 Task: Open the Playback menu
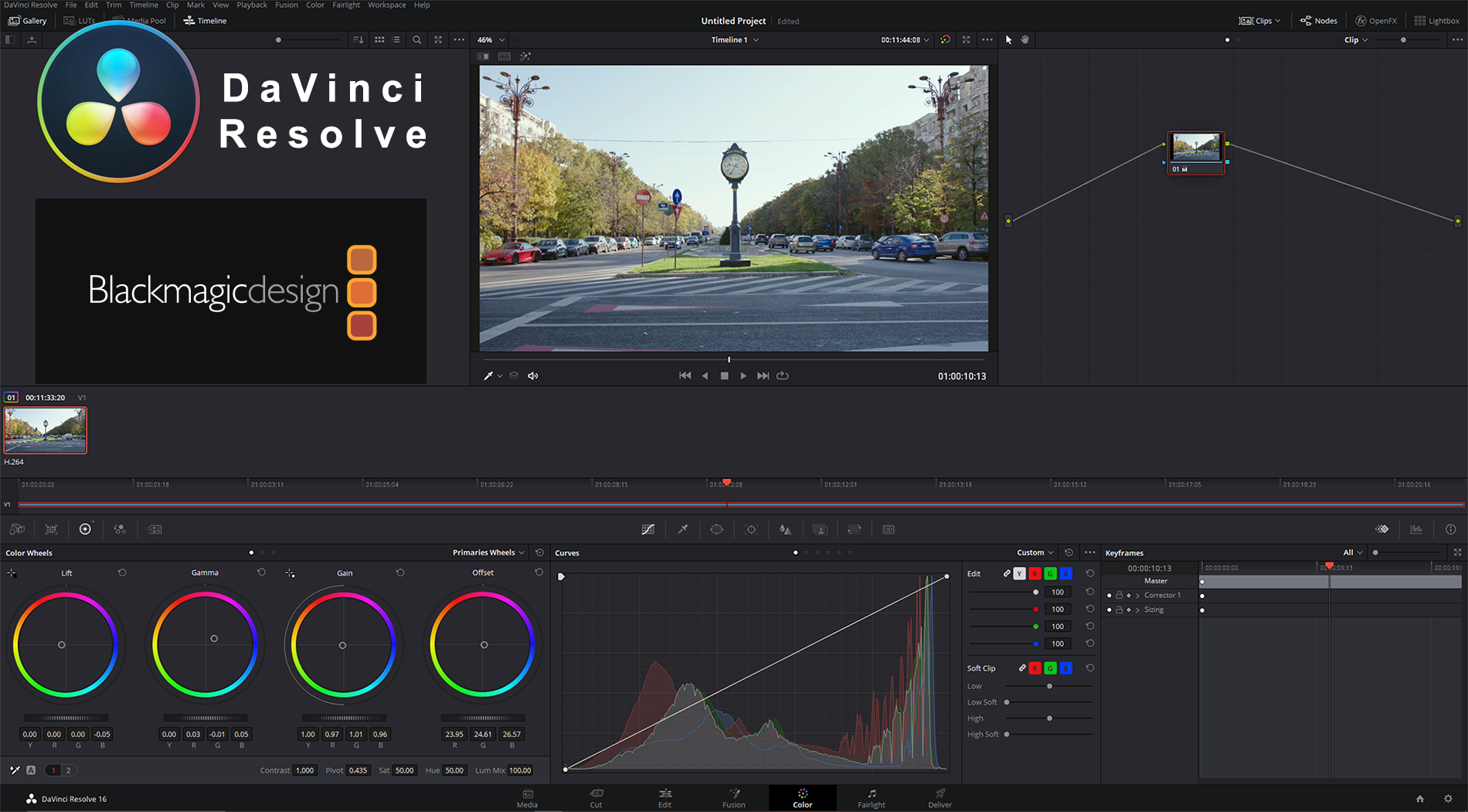pyautogui.click(x=251, y=5)
